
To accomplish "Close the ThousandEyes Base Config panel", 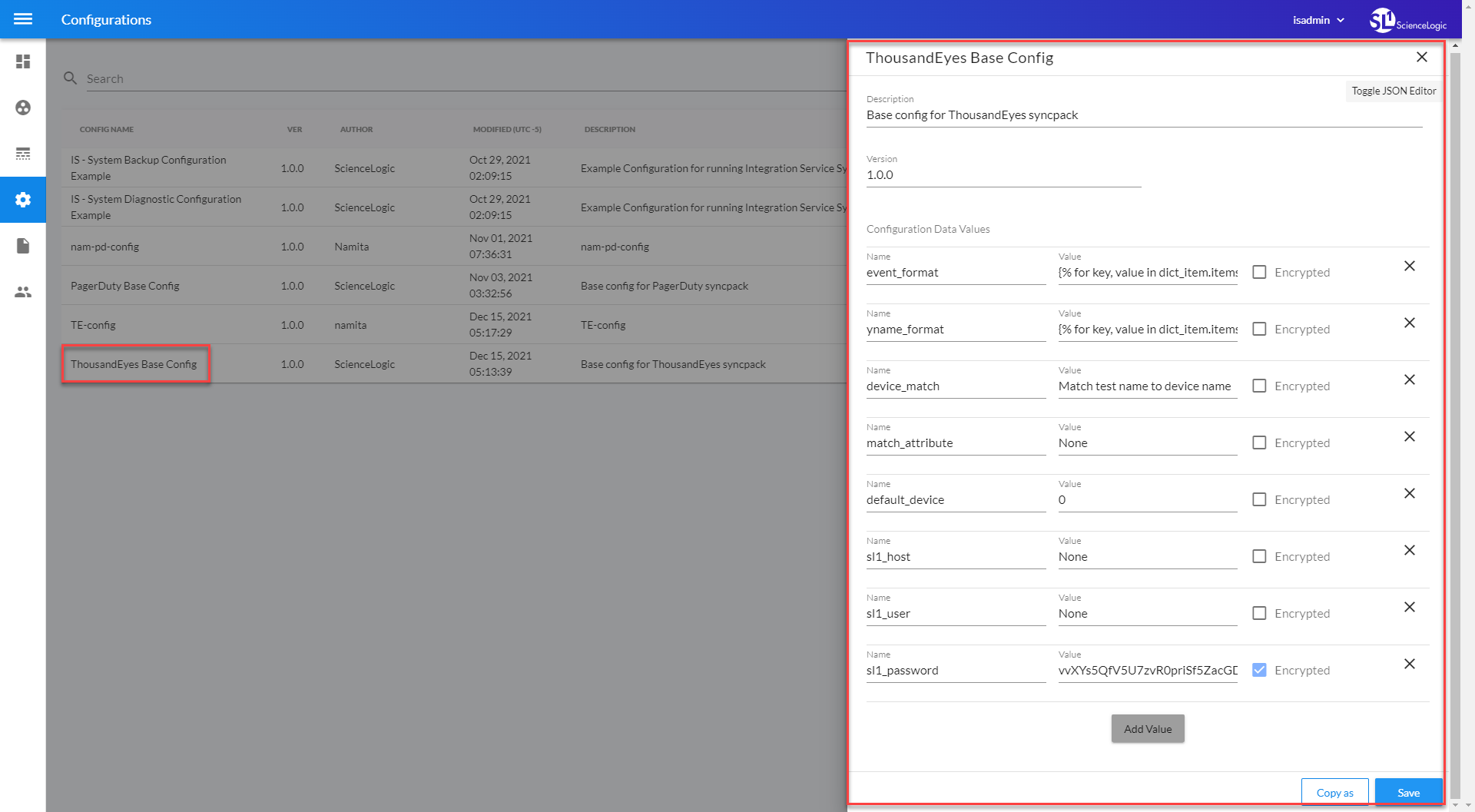I will (1422, 58).
